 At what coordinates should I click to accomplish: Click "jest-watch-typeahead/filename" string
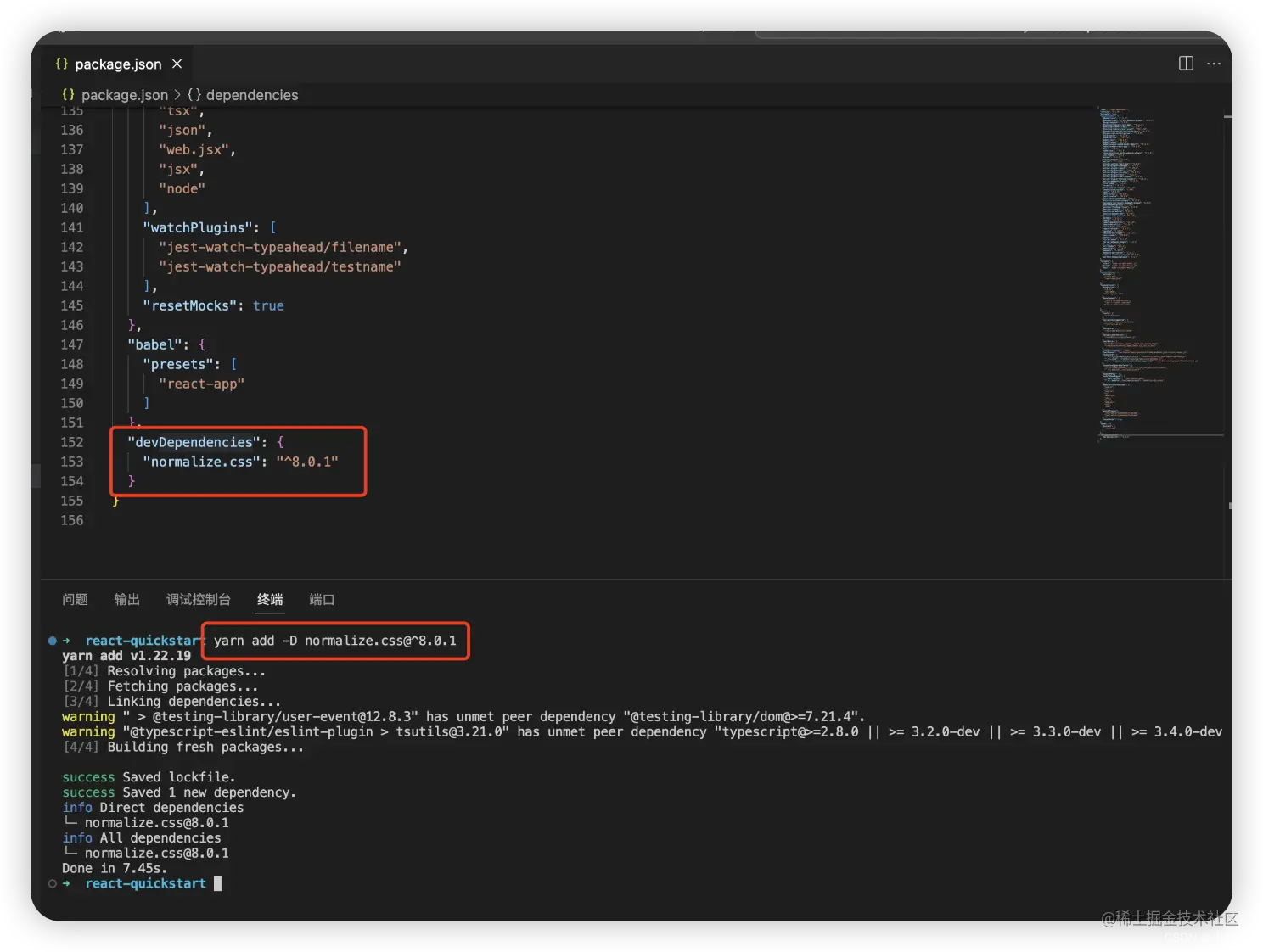pyautogui.click(x=279, y=247)
